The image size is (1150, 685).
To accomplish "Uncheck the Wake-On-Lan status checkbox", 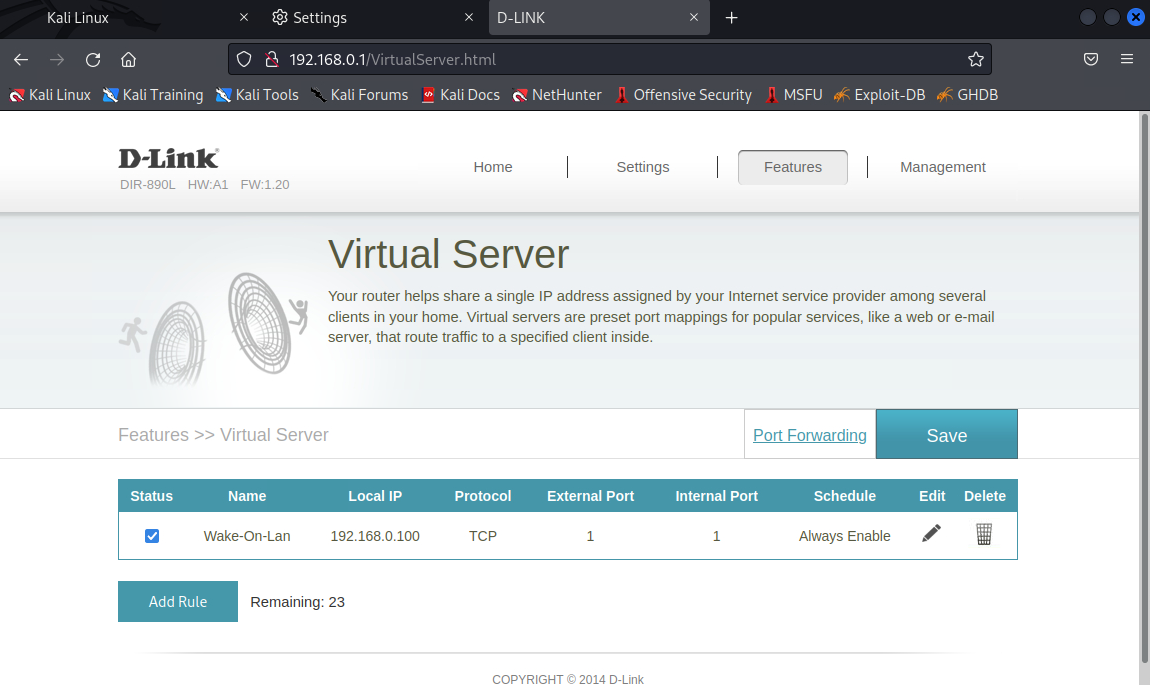I will (152, 536).
